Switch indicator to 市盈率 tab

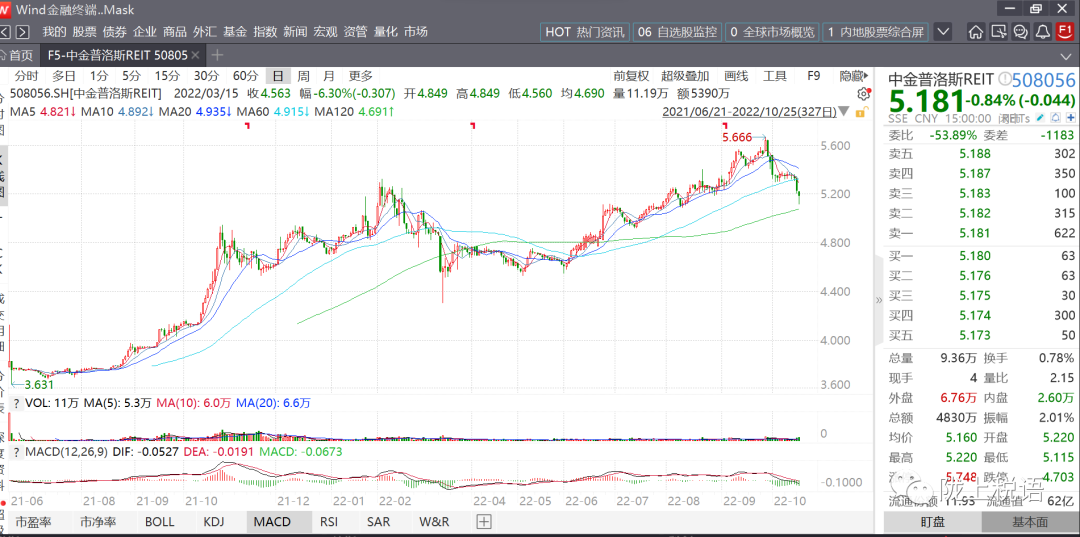(33, 522)
